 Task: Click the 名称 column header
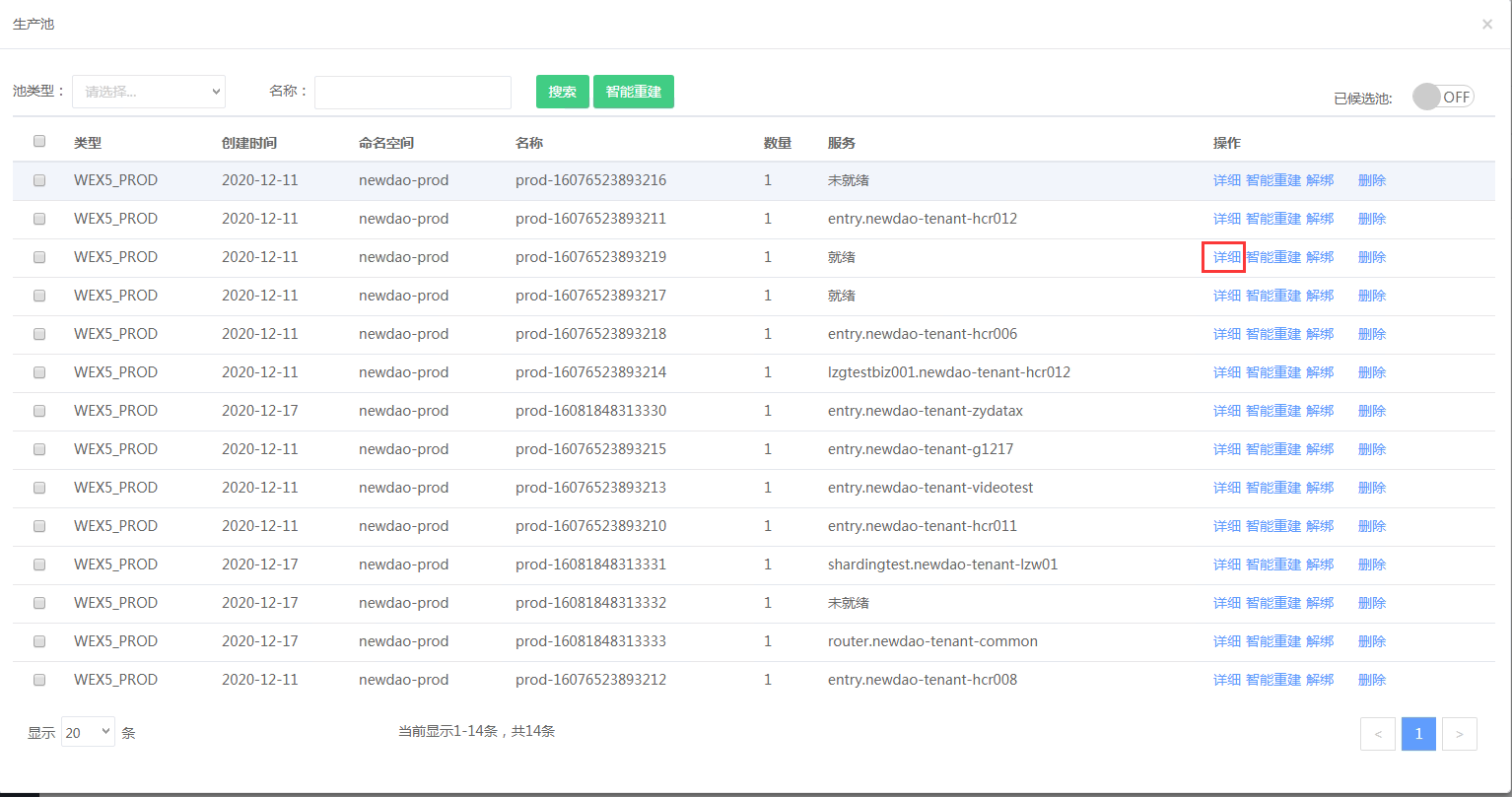[x=529, y=143]
